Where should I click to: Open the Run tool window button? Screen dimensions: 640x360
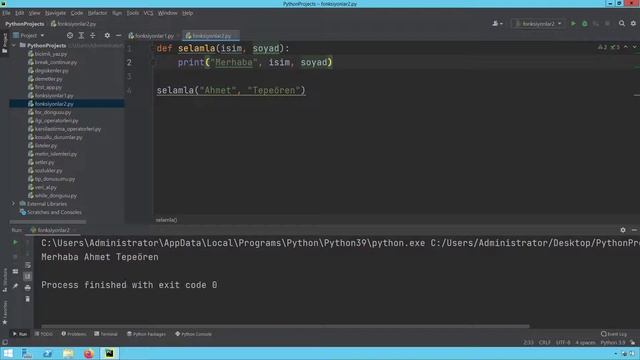point(20,334)
